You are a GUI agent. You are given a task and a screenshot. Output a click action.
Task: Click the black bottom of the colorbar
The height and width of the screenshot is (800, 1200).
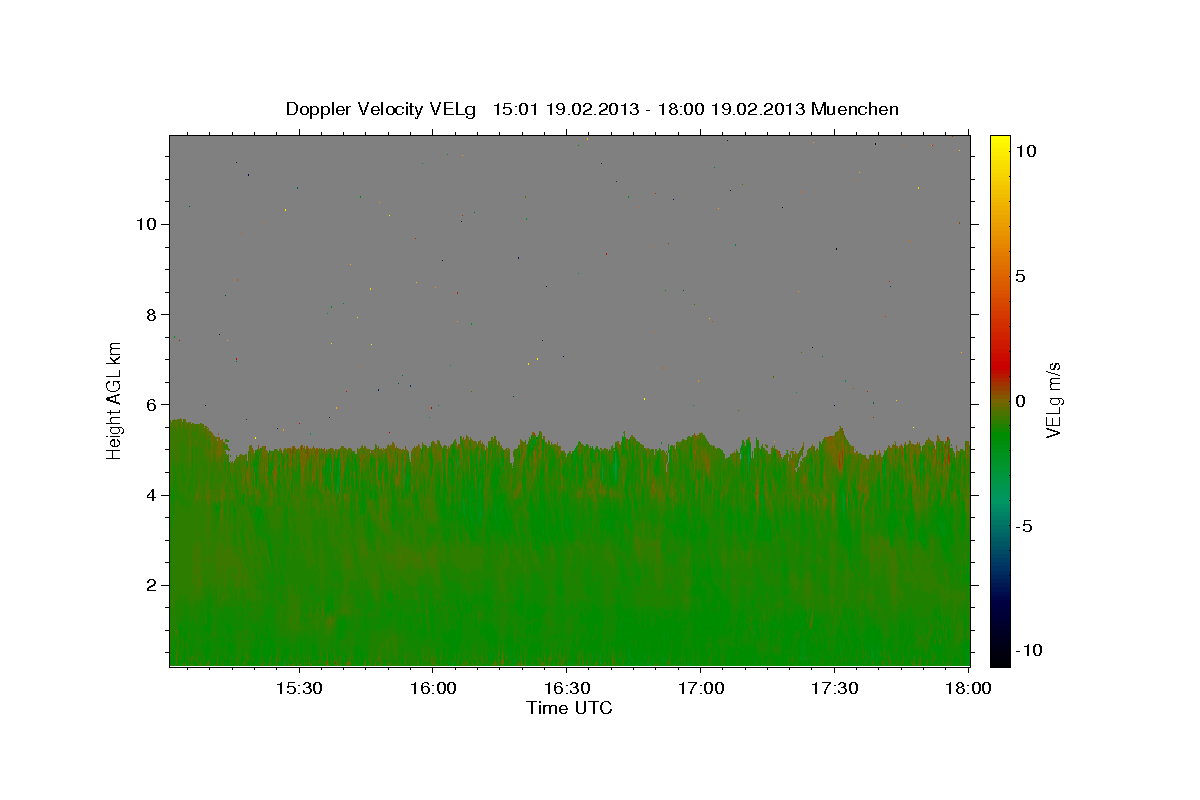(x=1000, y=656)
